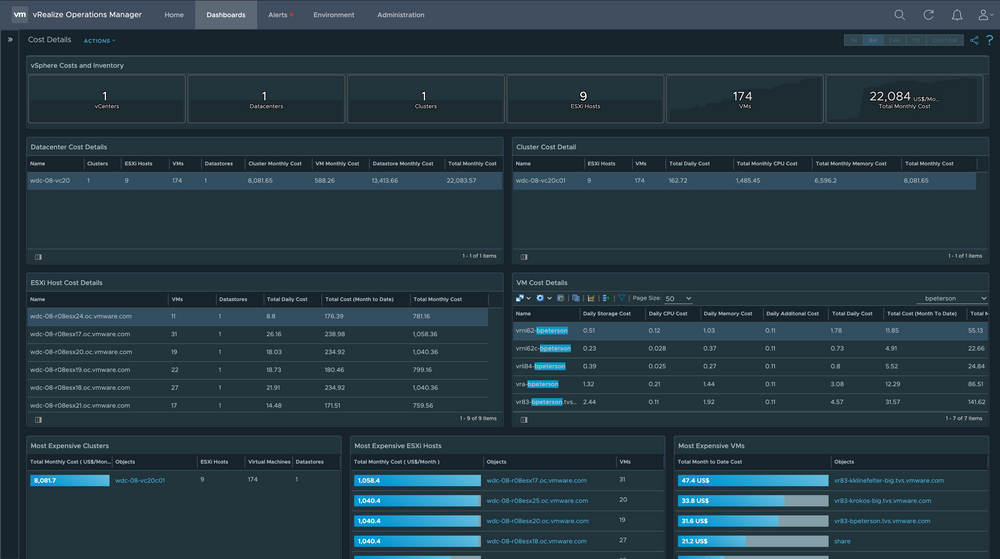Viewport: 1000px width, 559px height.
Task: Open vr83-krokos-big.tvs.vmware.com VM link
Action: click(x=882, y=501)
